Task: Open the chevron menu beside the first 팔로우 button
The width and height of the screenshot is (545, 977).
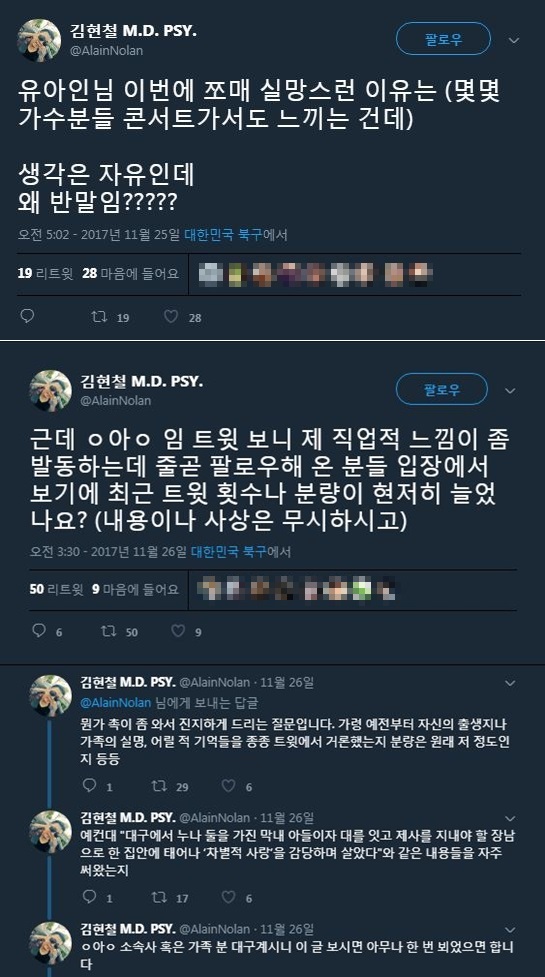Action: point(514,41)
